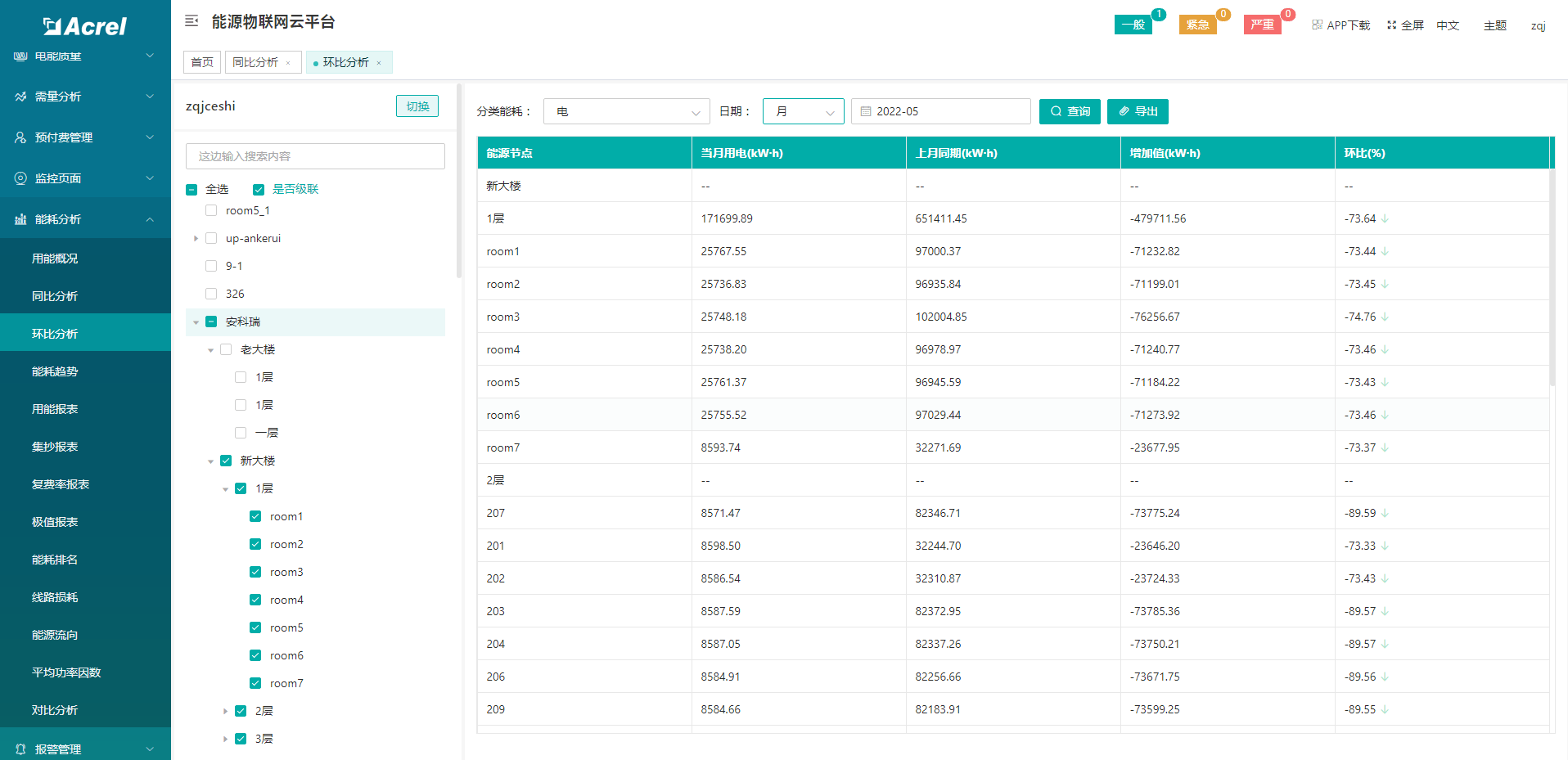This screenshot has width=1568, height=760.
Task: Click the 紧急 alarm count badge
Action: point(1223,14)
